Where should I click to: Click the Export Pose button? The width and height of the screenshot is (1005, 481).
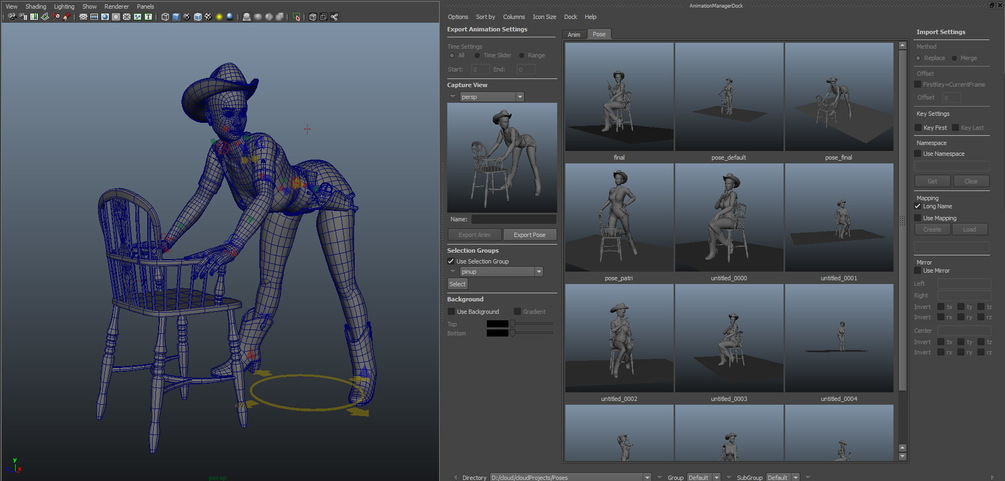(x=529, y=235)
